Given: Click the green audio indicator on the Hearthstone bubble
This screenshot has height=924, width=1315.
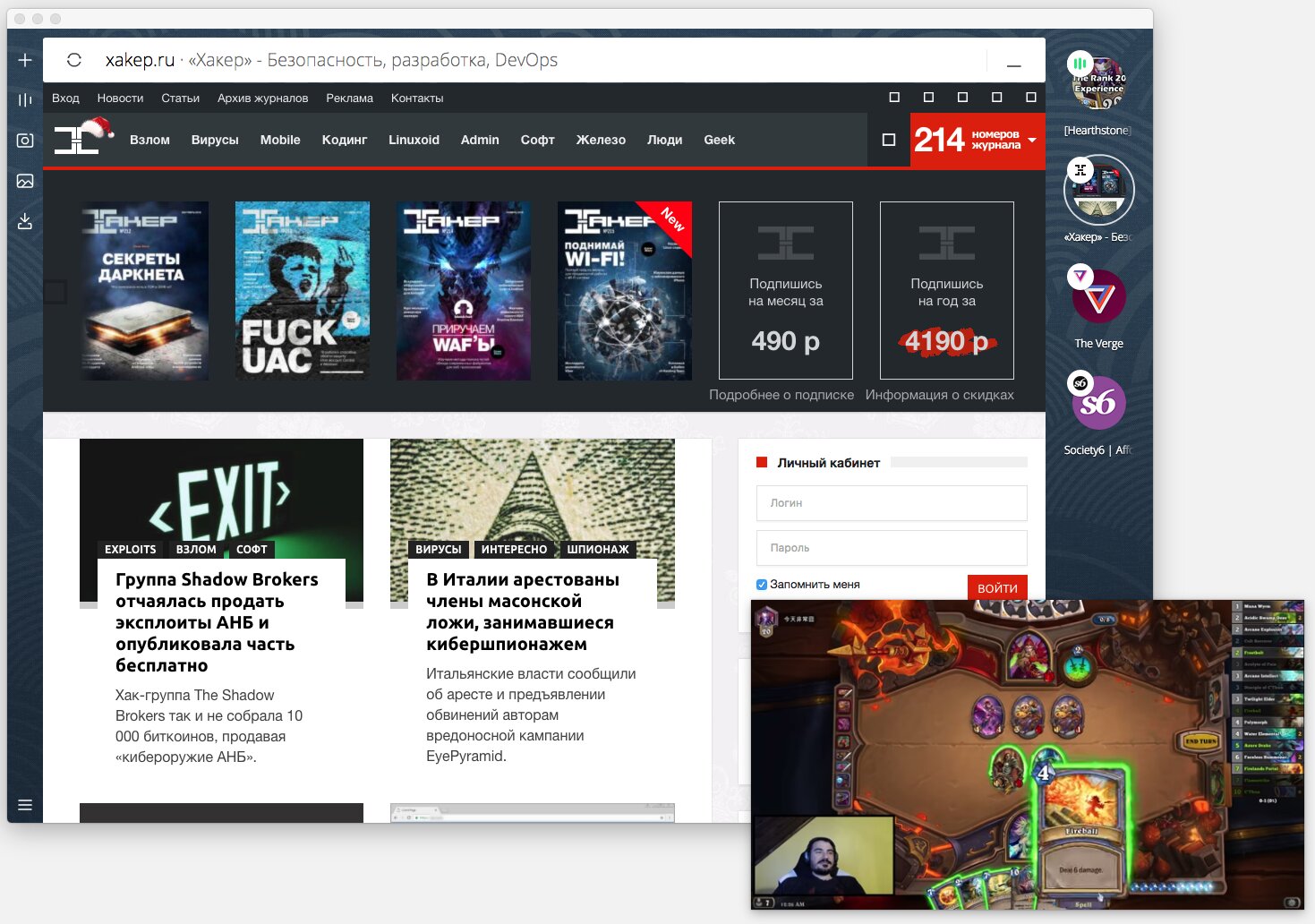Looking at the screenshot, I should [x=1080, y=64].
